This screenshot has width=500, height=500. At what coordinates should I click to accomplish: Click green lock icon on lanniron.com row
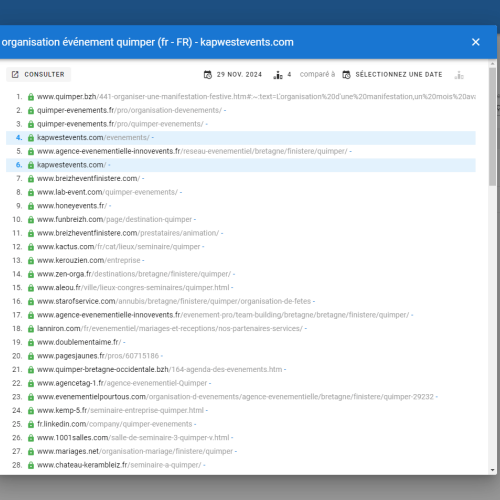[x=31, y=329]
